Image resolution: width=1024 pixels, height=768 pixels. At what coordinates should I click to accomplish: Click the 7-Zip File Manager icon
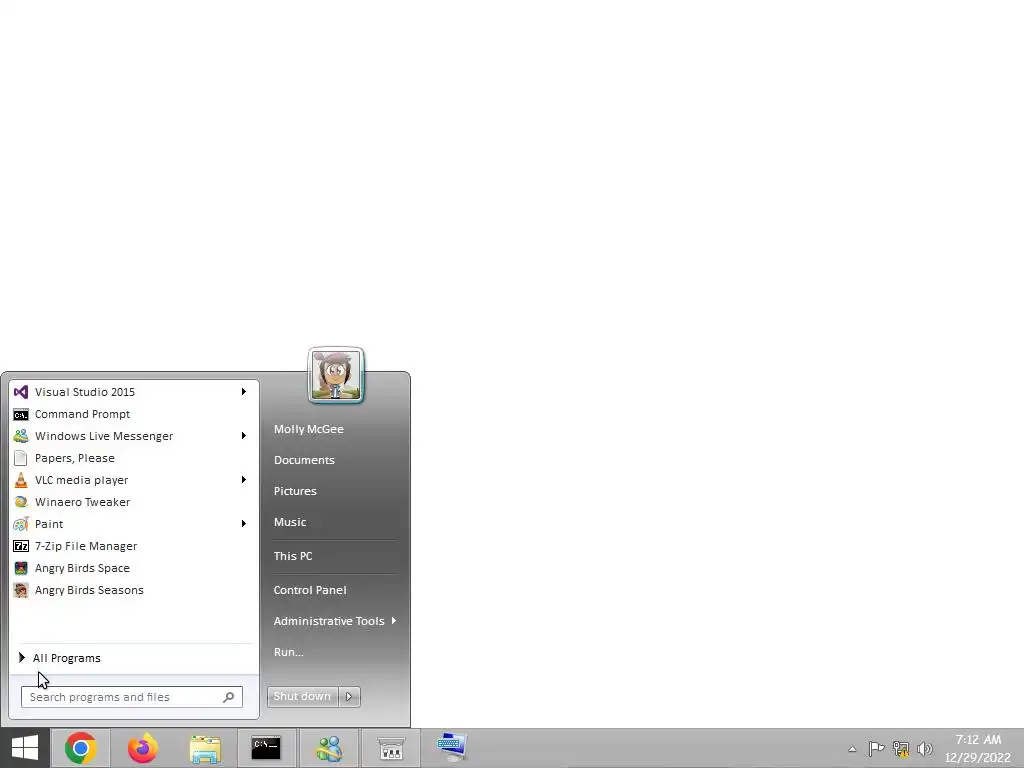[x=21, y=546]
